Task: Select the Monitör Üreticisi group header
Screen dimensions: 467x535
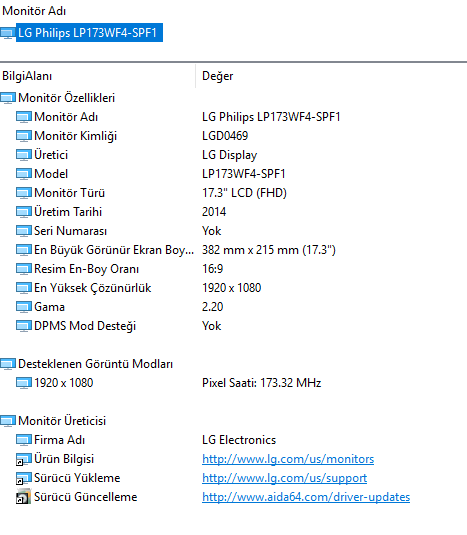Action: (x=233, y=421)
